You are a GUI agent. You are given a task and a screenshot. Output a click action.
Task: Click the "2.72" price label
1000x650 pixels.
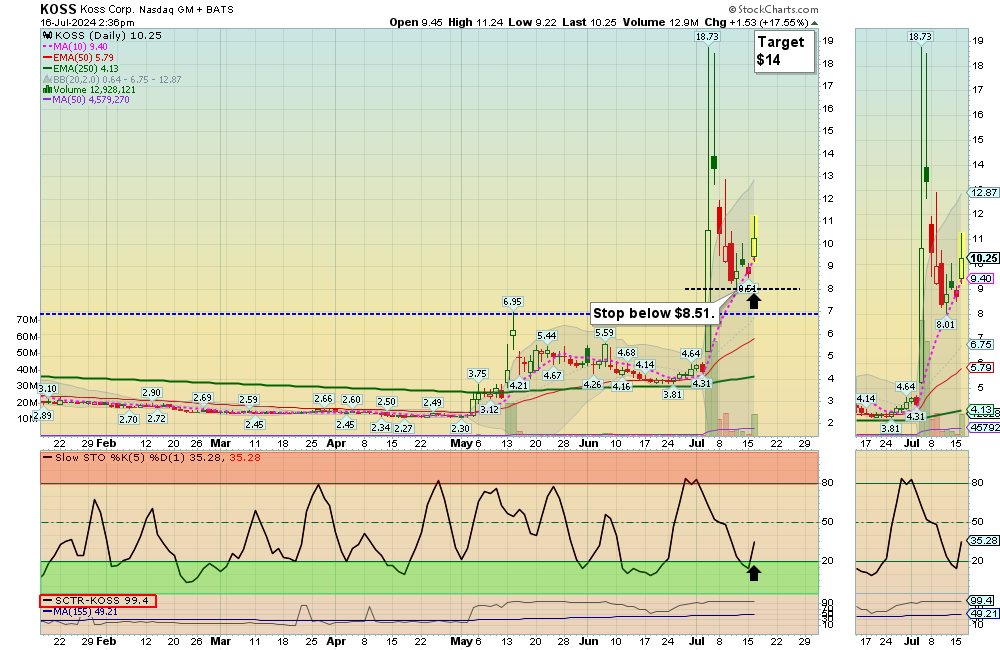tap(157, 418)
